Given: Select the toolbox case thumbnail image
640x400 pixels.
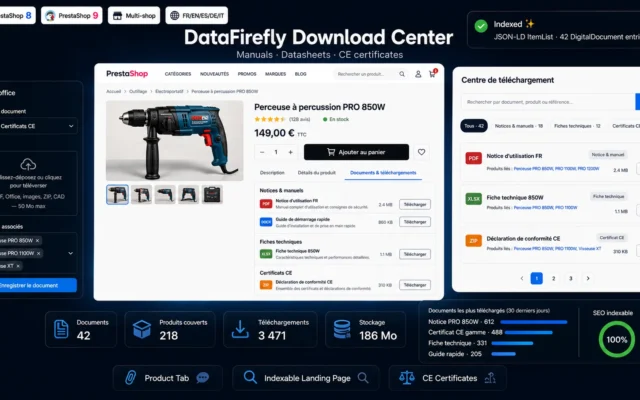Looking at the screenshot, I should point(212,194).
